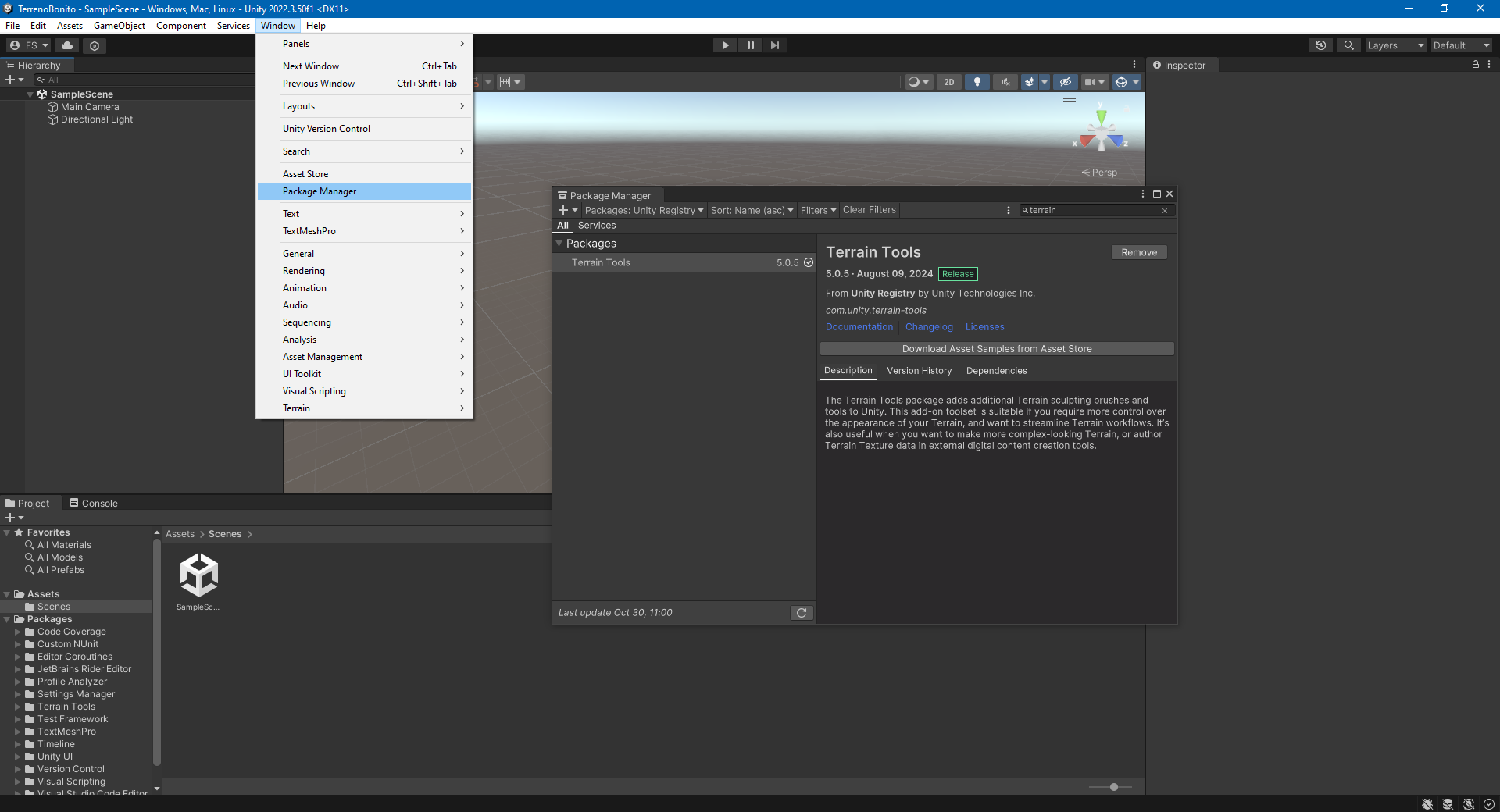This screenshot has width=1500, height=812.
Task: Toggle scene audio mute button
Action: click(x=1005, y=82)
